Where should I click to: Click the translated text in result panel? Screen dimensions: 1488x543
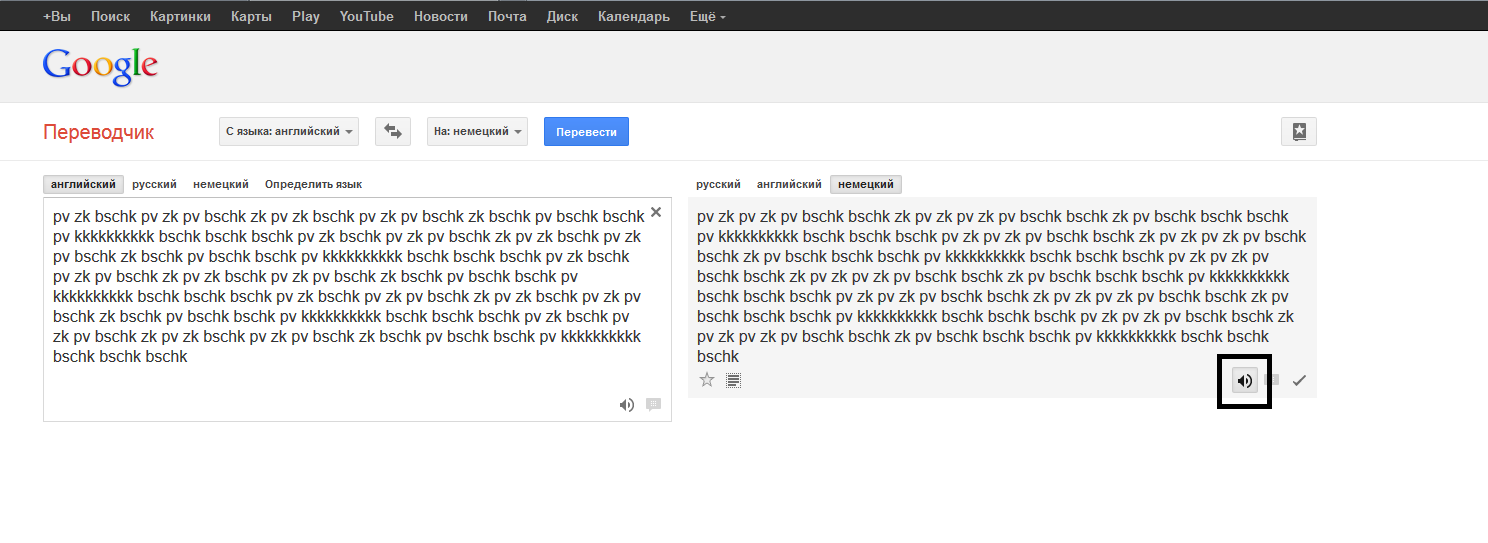pos(1001,286)
